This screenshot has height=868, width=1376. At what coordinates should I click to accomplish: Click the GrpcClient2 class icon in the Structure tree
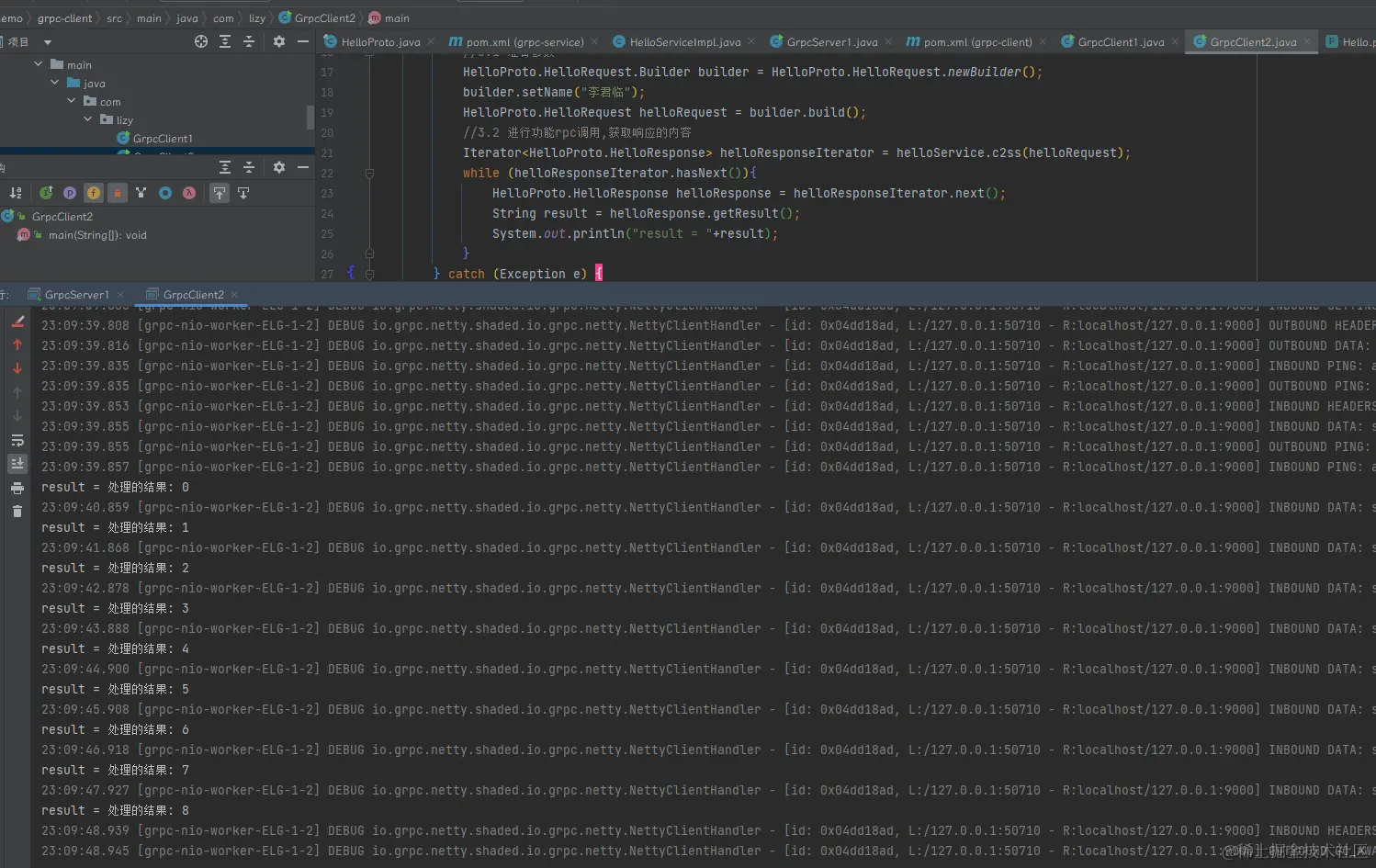tap(8, 217)
